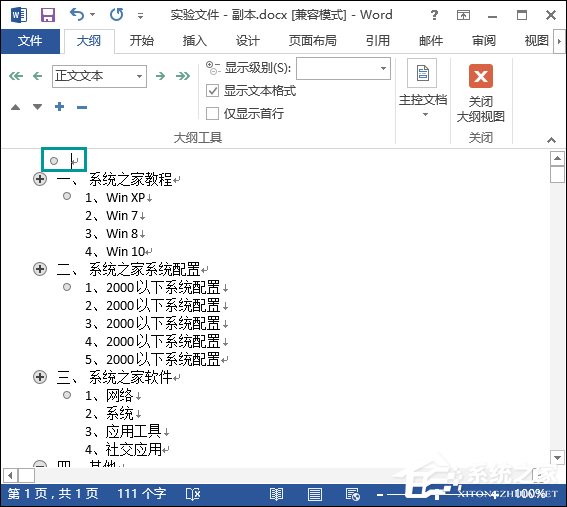Open the 视图 tab
567x507 pixels.
coord(537,41)
